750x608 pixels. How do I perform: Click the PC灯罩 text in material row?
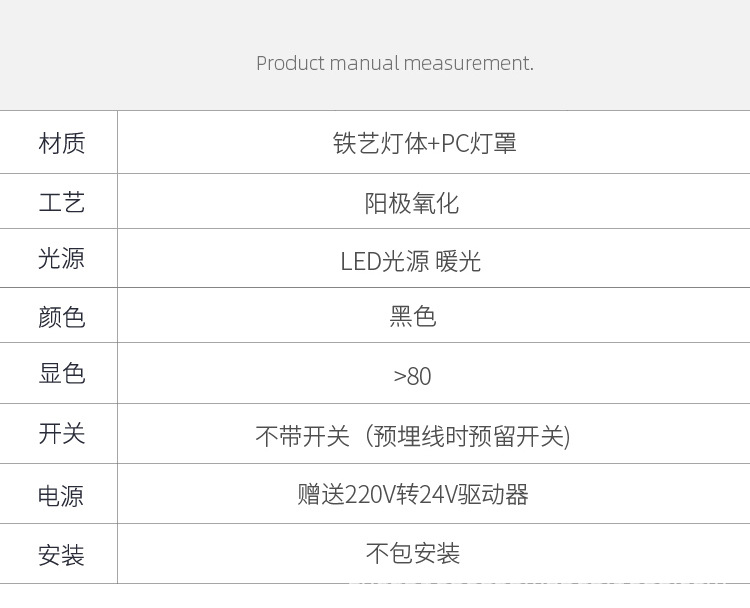point(479,143)
